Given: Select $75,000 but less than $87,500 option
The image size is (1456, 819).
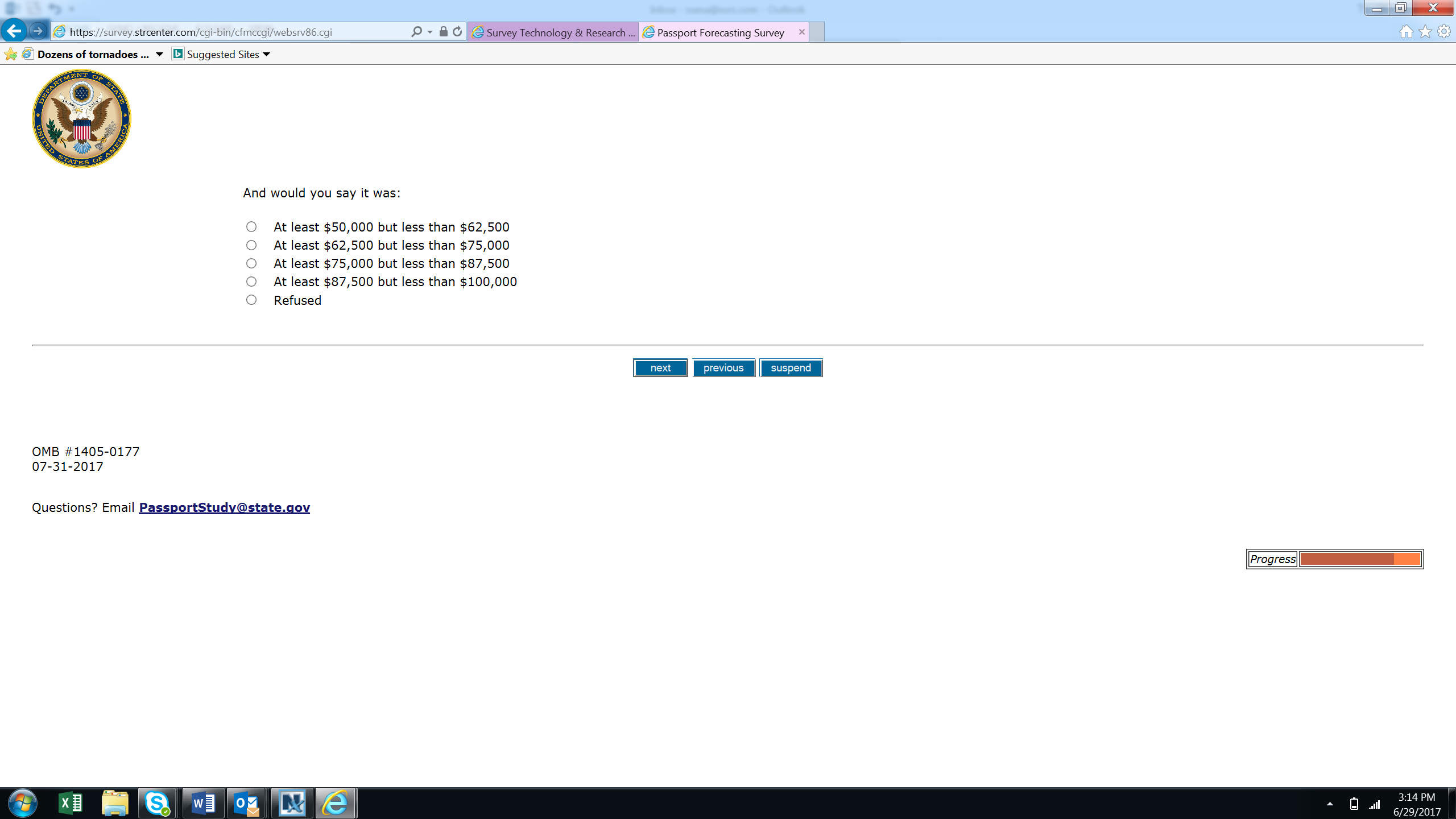Looking at the screenshot, I should click(251, 263).
